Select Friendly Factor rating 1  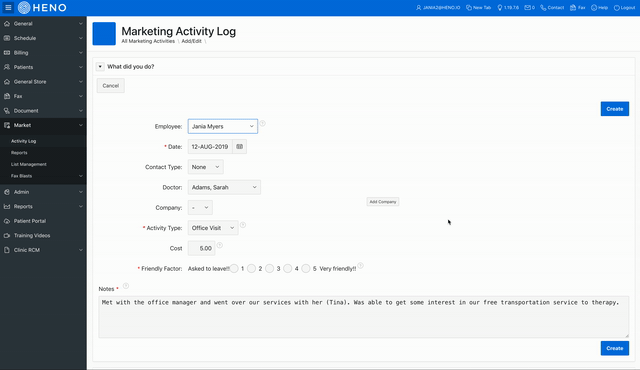234,268
